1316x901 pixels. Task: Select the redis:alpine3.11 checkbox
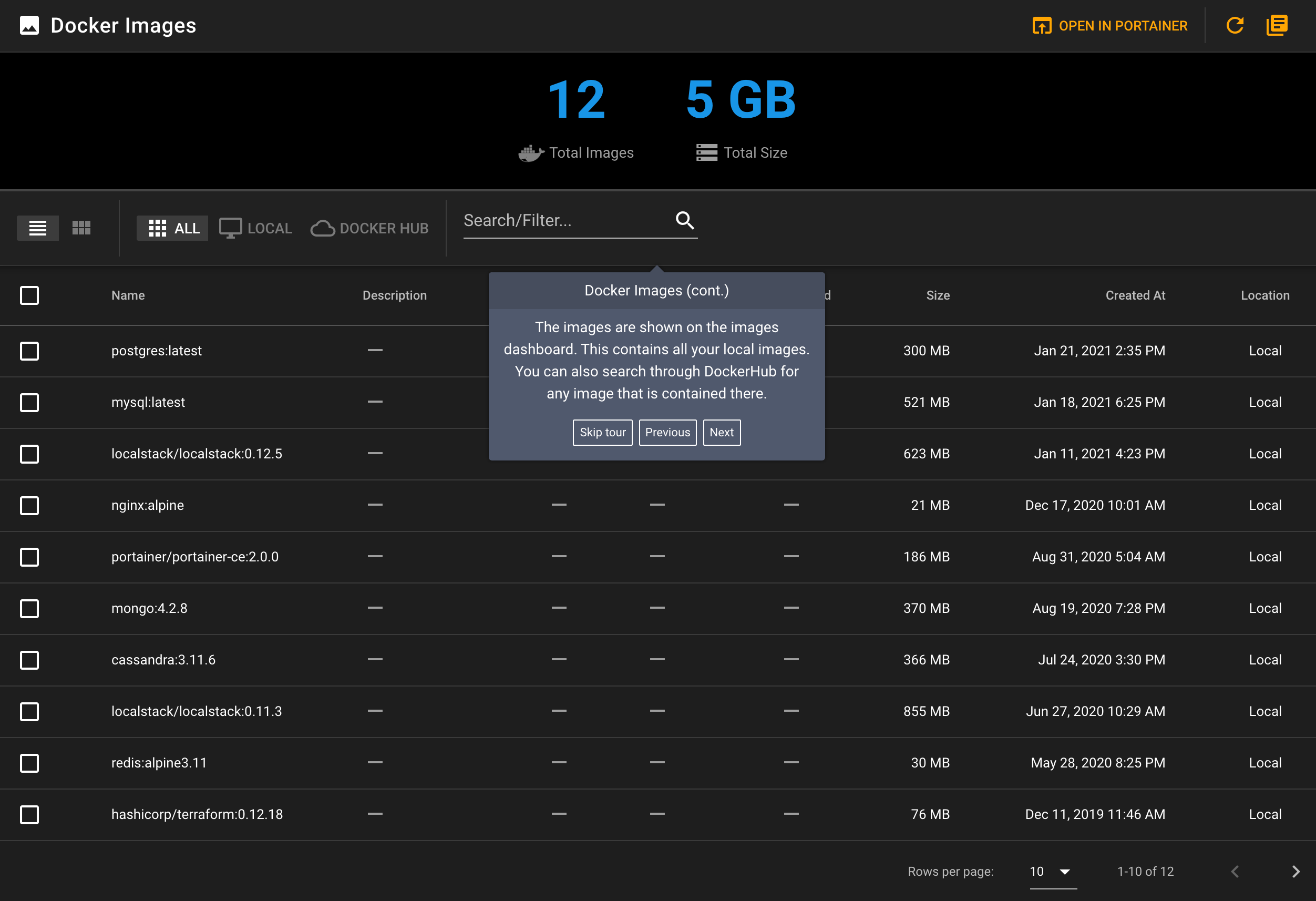29,763
